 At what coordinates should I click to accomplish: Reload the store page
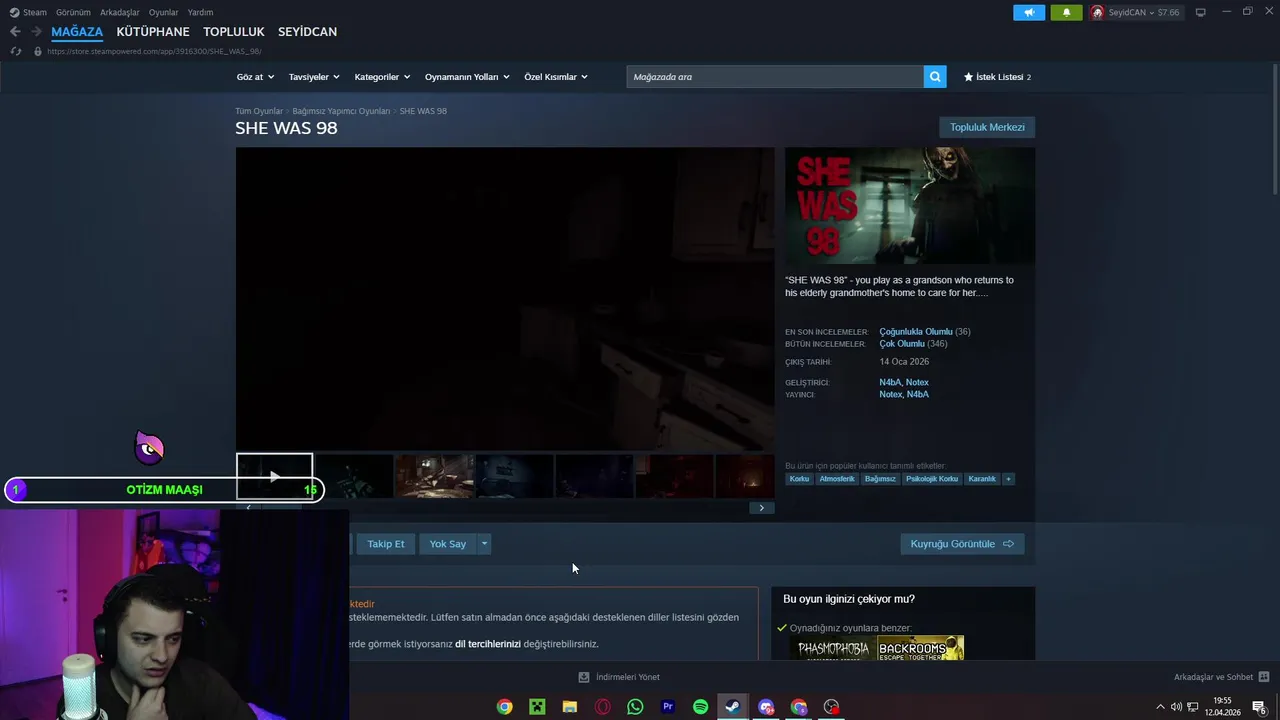(x=15, y=51)
